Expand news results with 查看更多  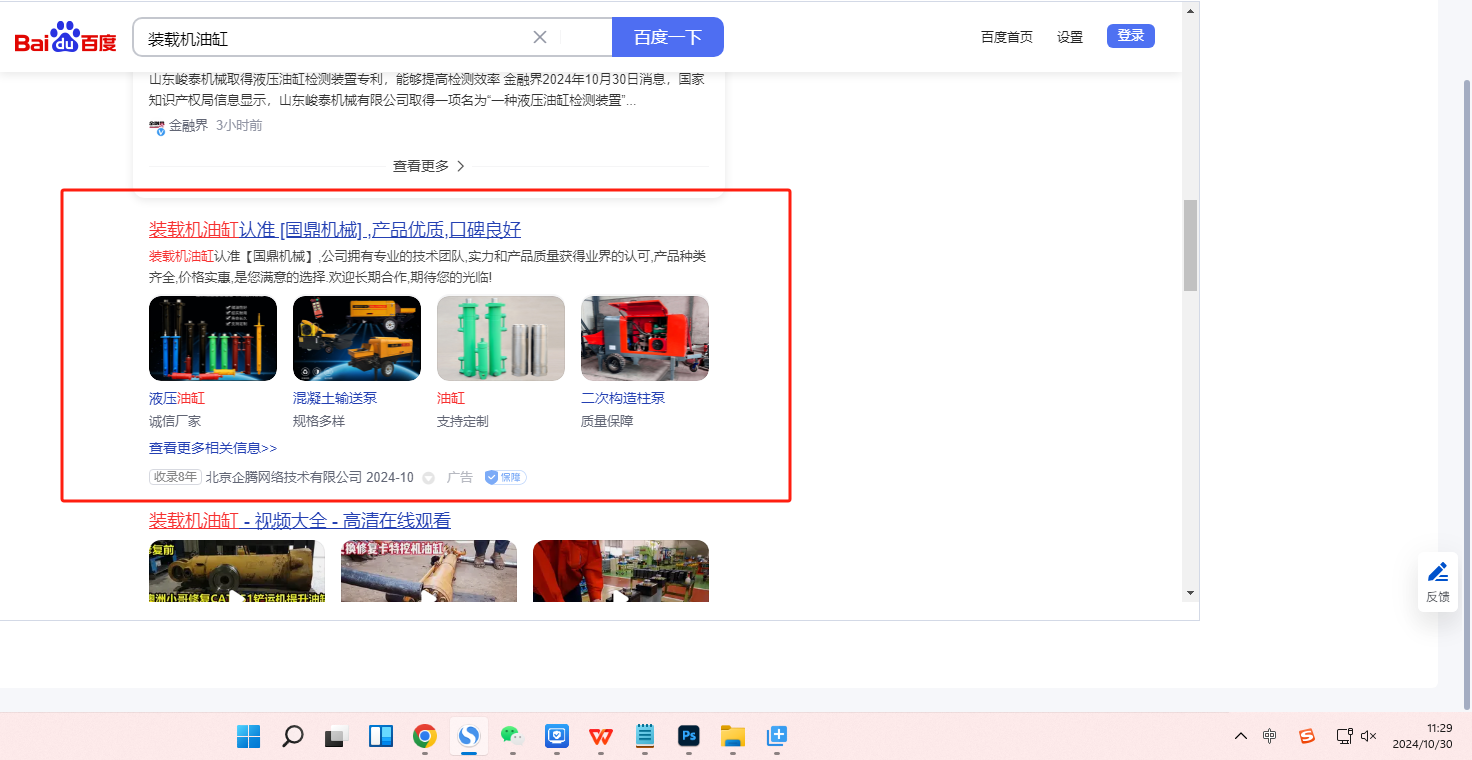[x=429, y=166]
